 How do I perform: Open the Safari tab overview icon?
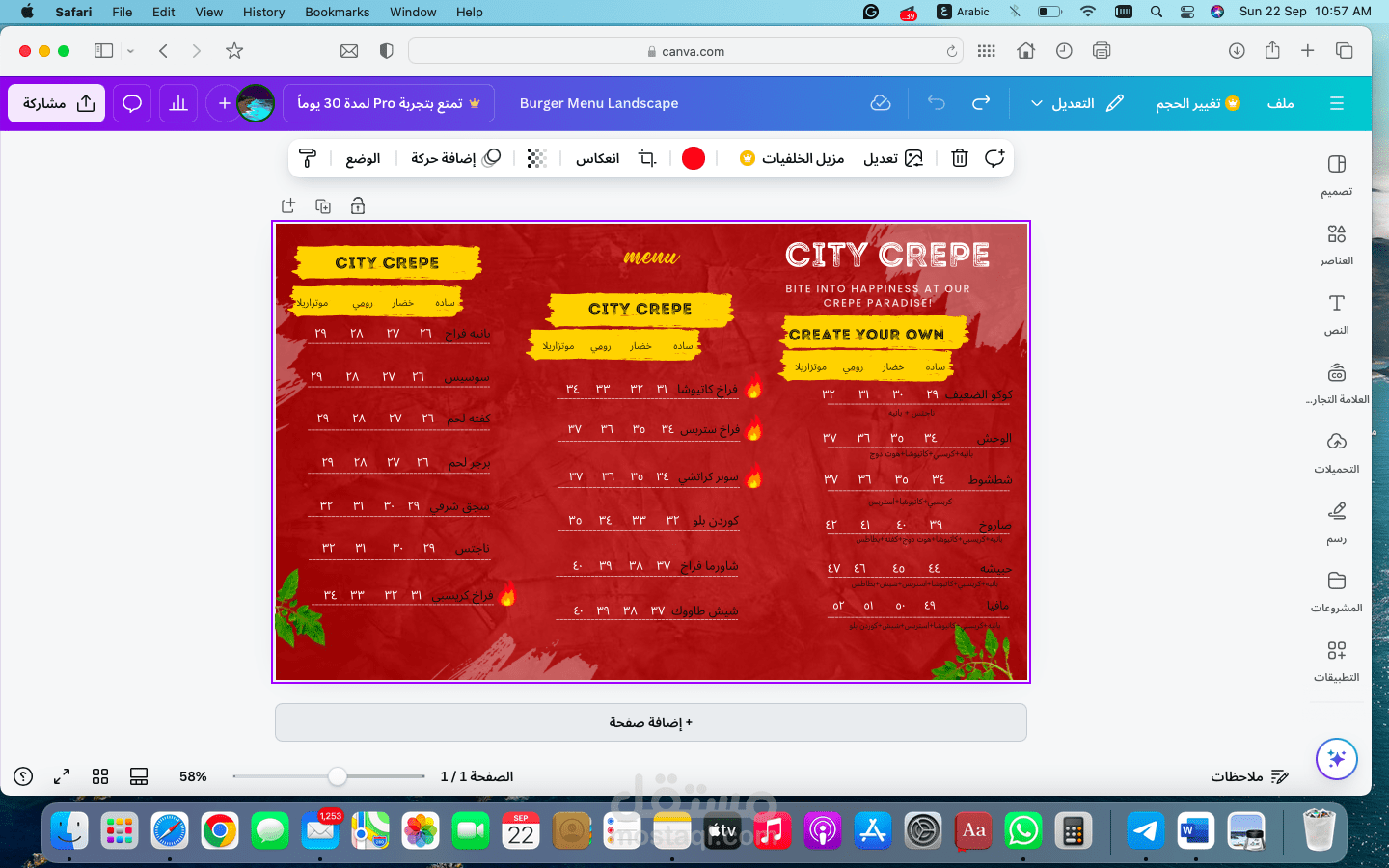(1344, 51)
